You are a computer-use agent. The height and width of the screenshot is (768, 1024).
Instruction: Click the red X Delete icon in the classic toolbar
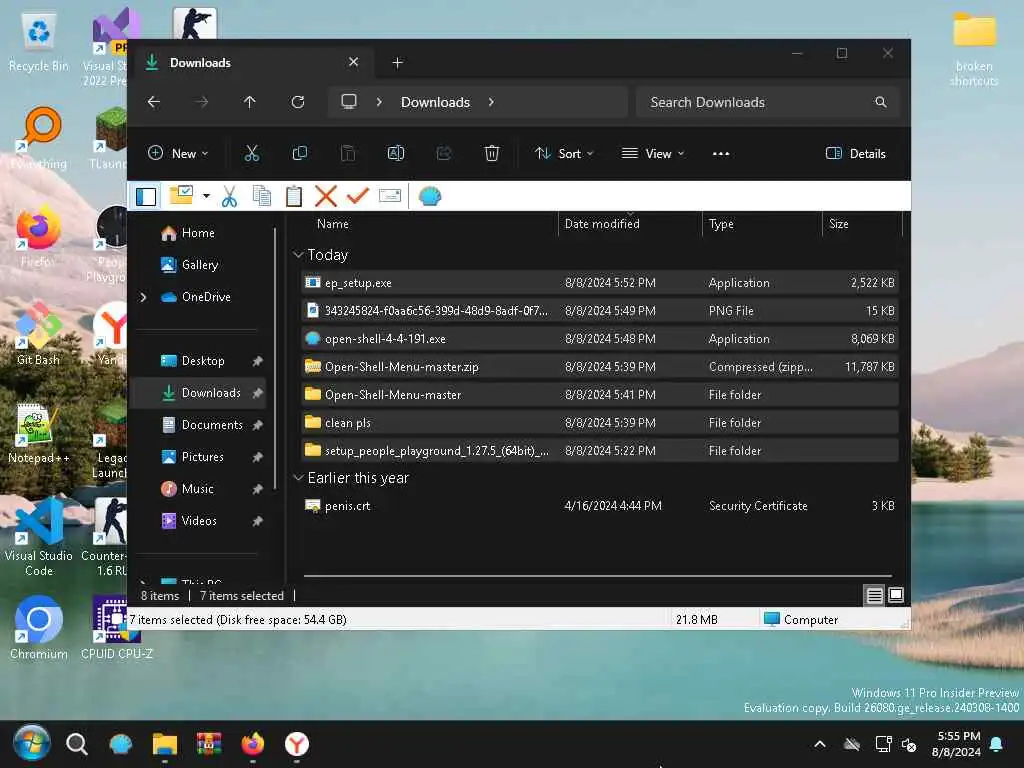click(325, 196)
